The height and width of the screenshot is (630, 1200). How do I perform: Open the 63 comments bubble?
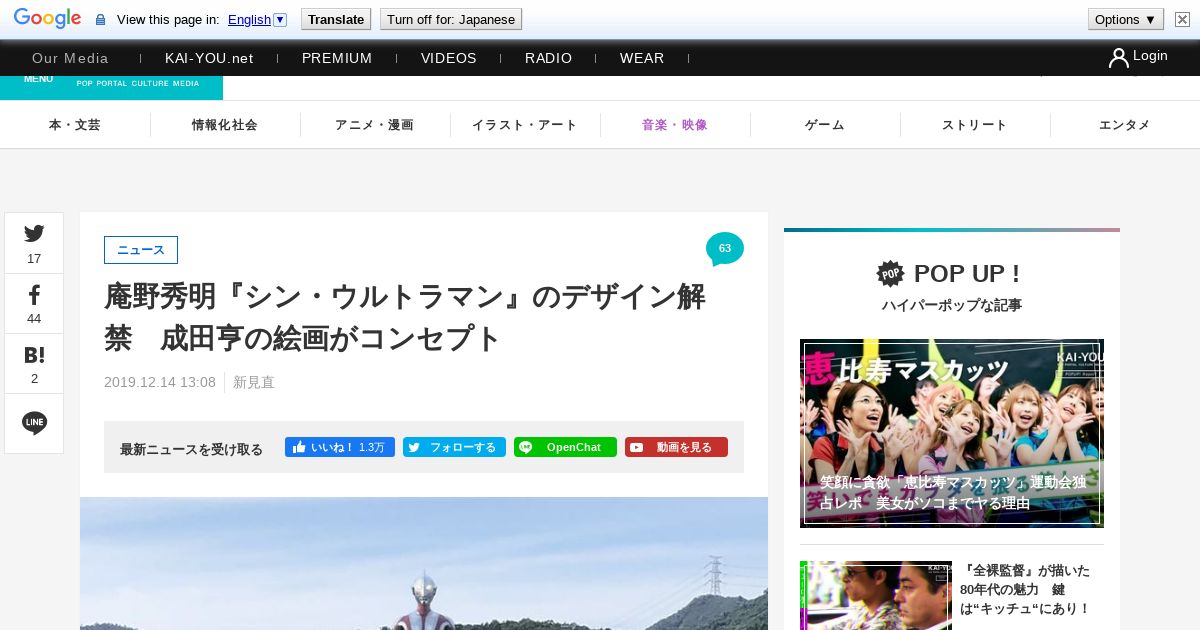725,249
